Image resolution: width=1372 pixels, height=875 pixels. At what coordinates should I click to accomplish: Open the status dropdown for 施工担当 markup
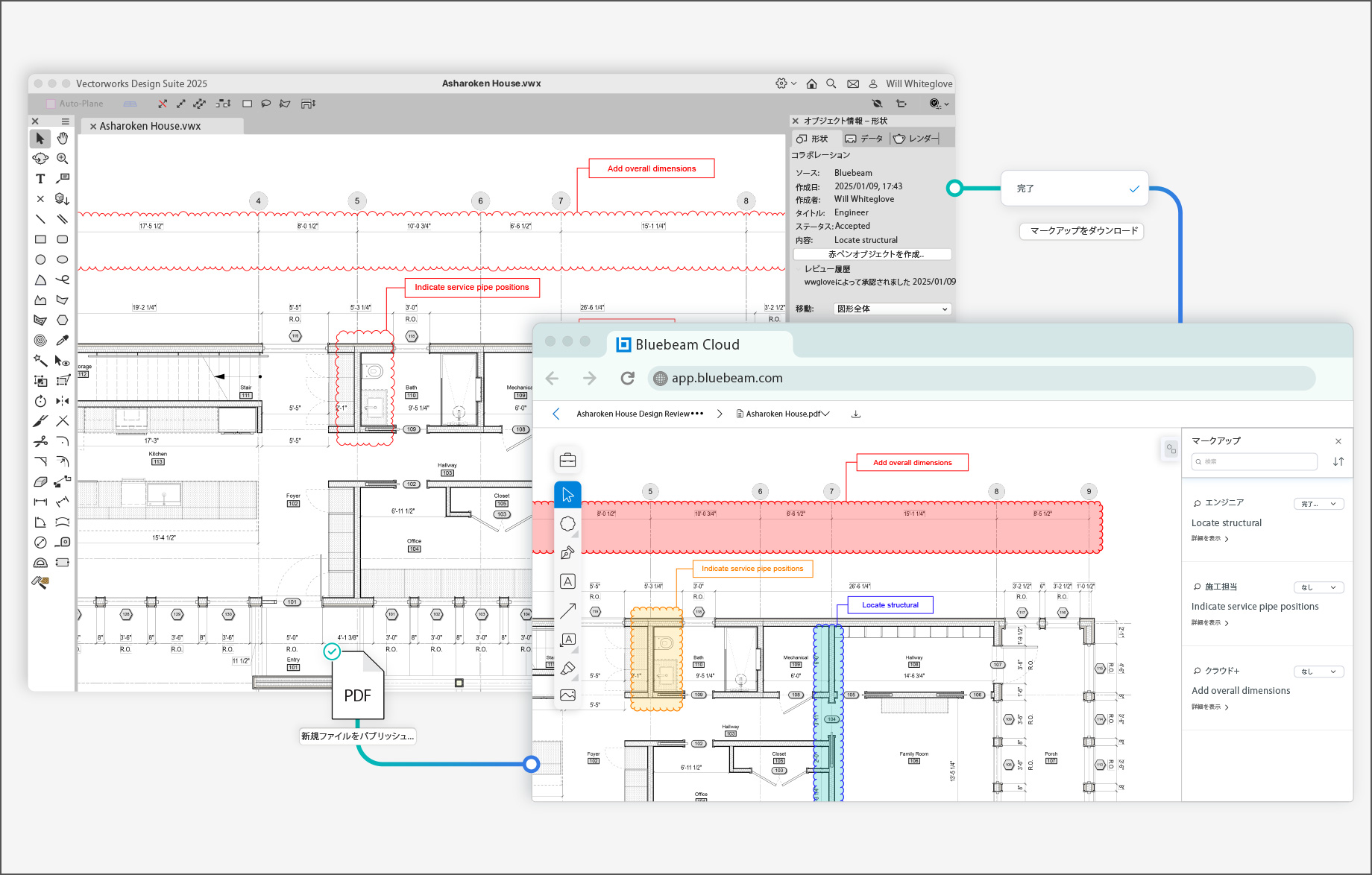[1318, 587]
